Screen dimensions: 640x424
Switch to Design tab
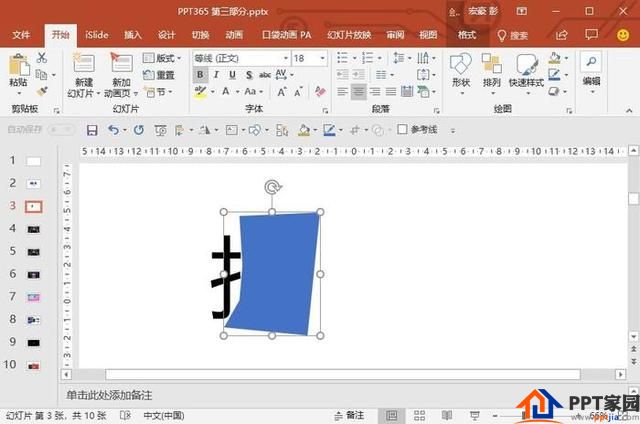[167, 35]
